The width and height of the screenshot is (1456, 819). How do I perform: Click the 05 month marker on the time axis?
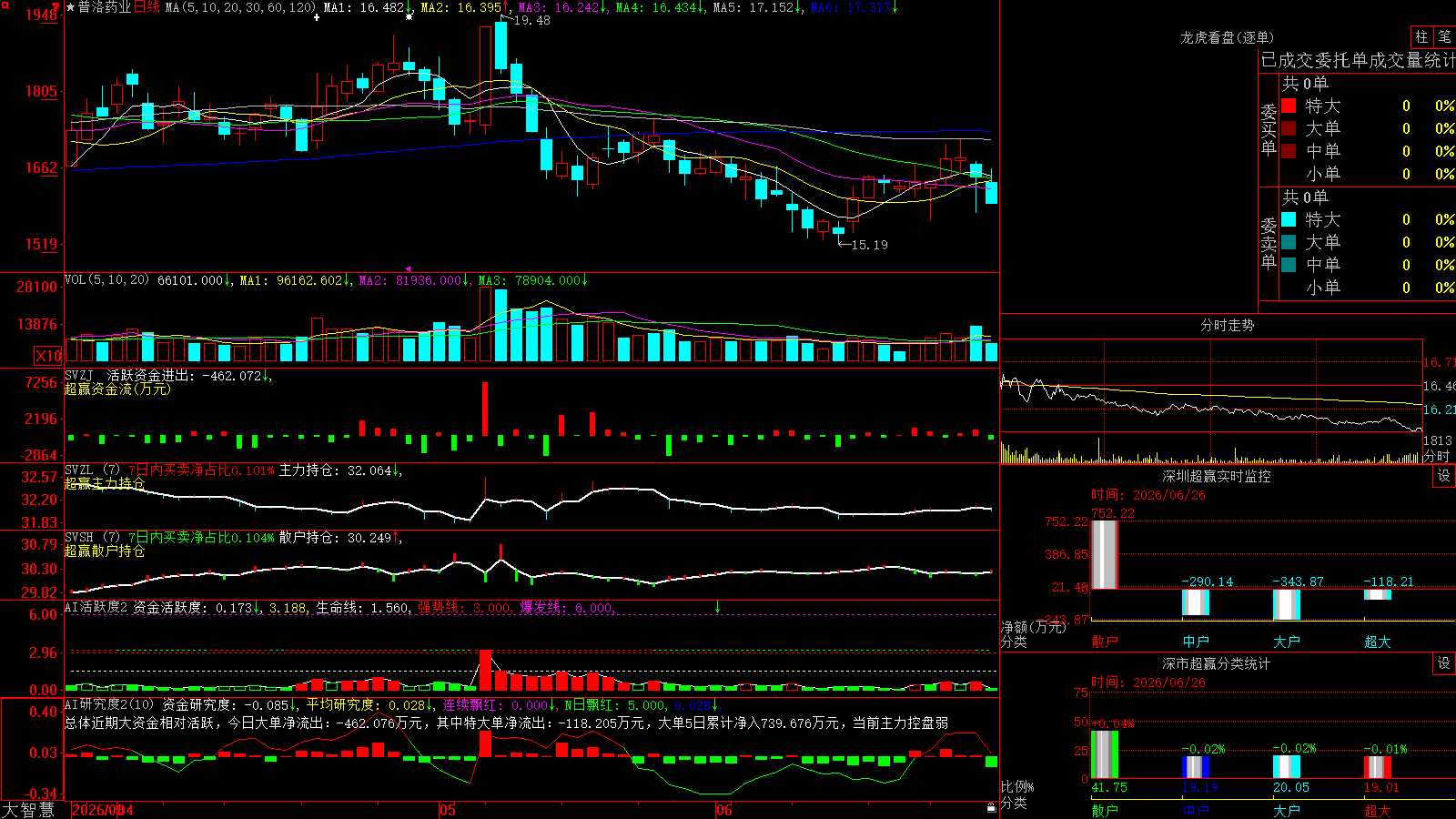pos(447,810)
